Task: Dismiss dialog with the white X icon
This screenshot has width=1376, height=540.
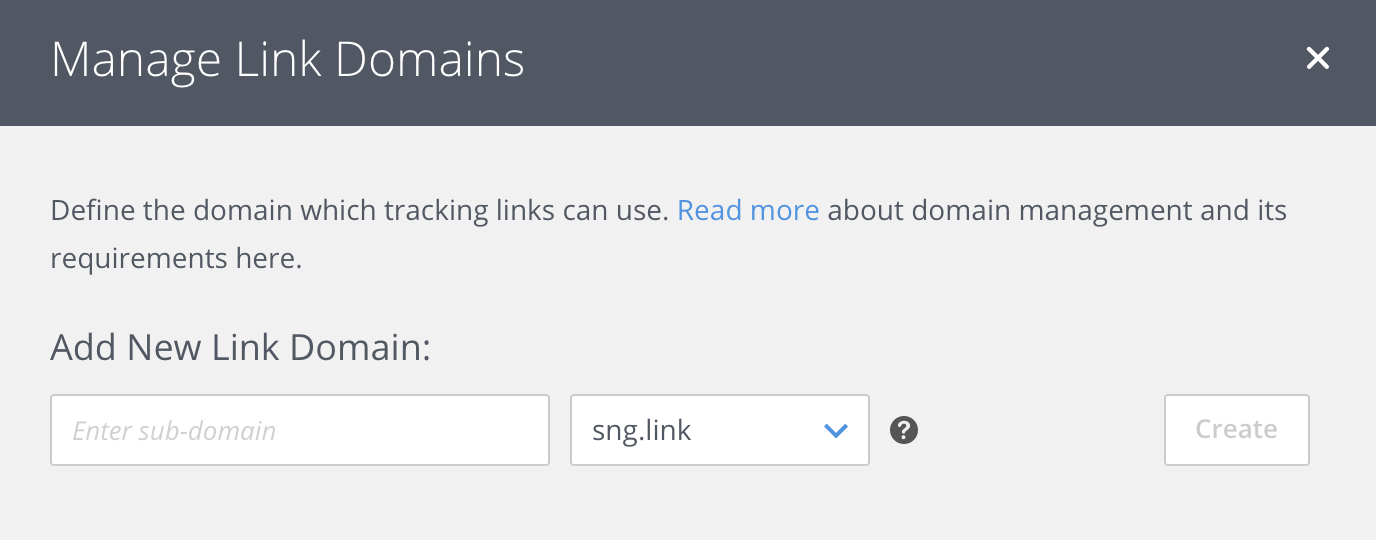Action: point(1317,59)
